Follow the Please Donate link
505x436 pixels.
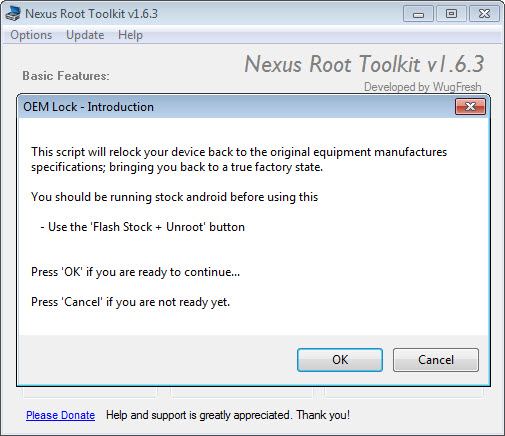point(60,415)
